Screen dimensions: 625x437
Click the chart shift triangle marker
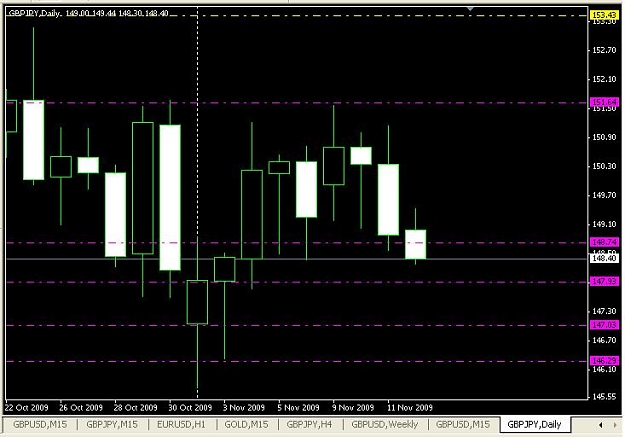(471, 8)
